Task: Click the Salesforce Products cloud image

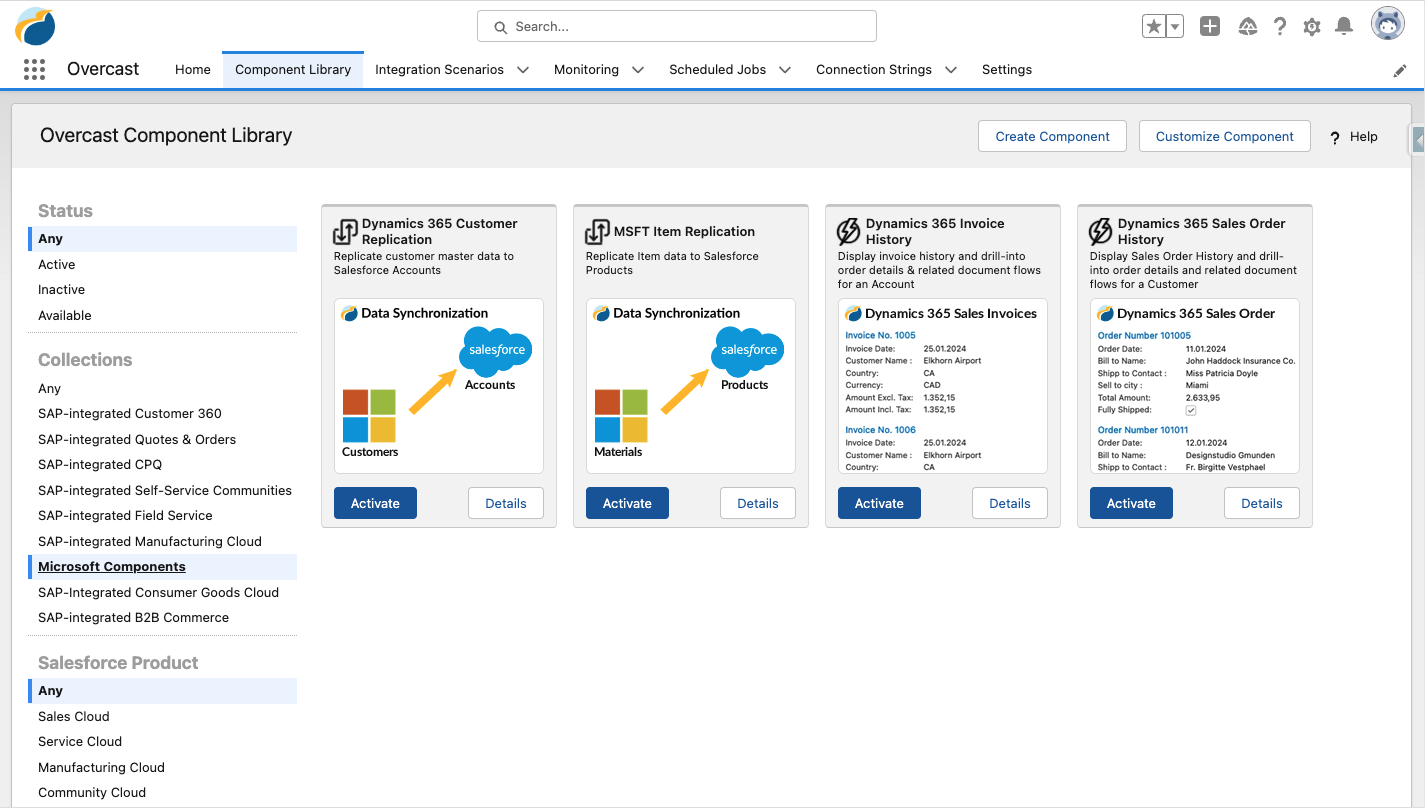Action: click(x=747, y=350)
